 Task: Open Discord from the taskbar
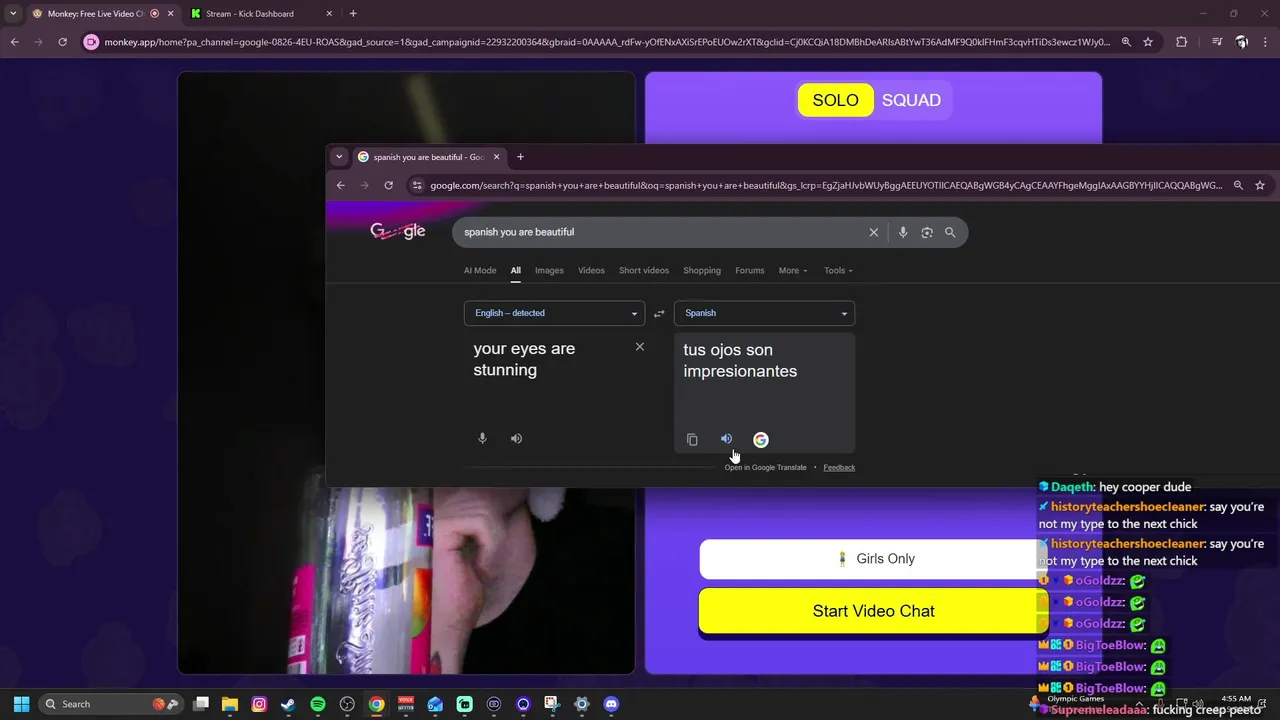click(611, 704)
